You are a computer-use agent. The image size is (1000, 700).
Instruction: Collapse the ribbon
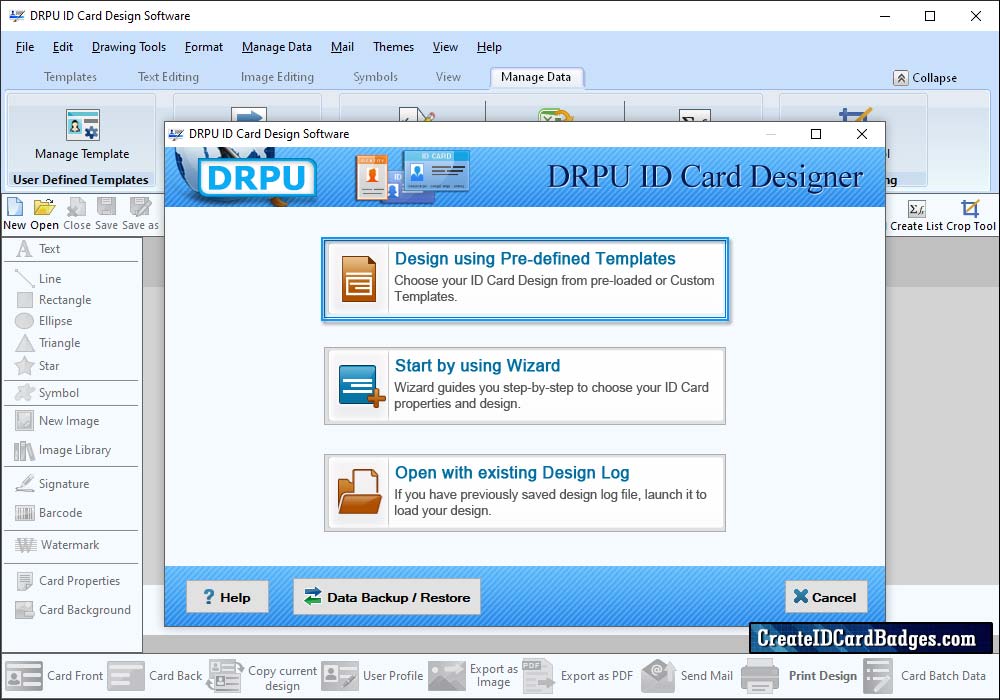925,78
